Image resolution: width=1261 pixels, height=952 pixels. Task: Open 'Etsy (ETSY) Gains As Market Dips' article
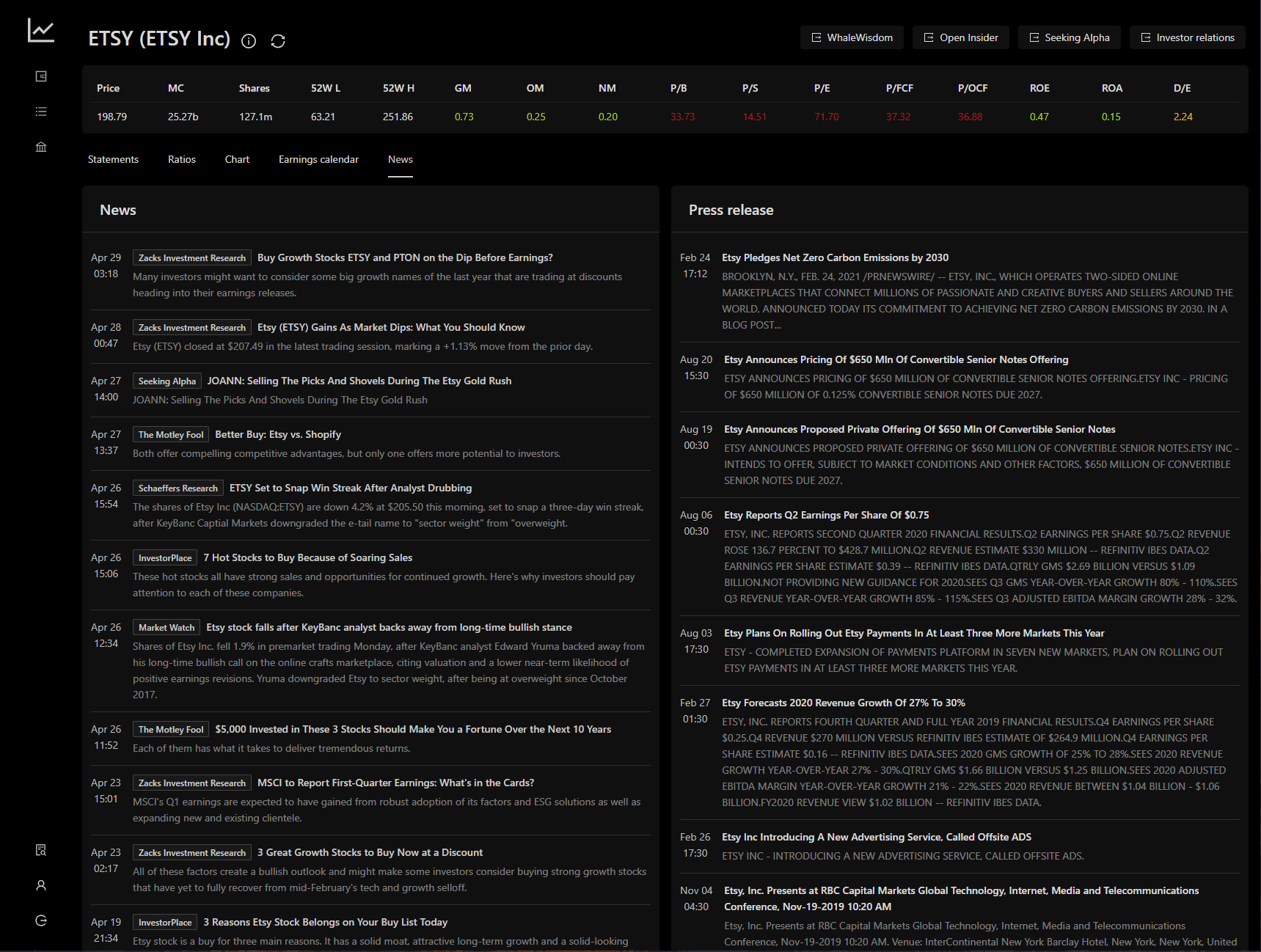391,327
